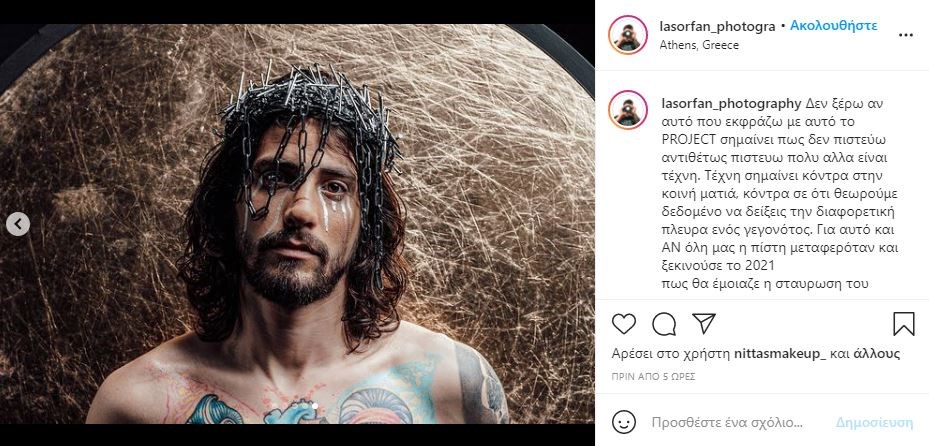Screen dimensions: 929x446
Task: Open the ΠΡΙΝ ΑΠΟ 5 ΩΡΕΣ timestamp
Action: pyautogui.click(x=653, y=377)
